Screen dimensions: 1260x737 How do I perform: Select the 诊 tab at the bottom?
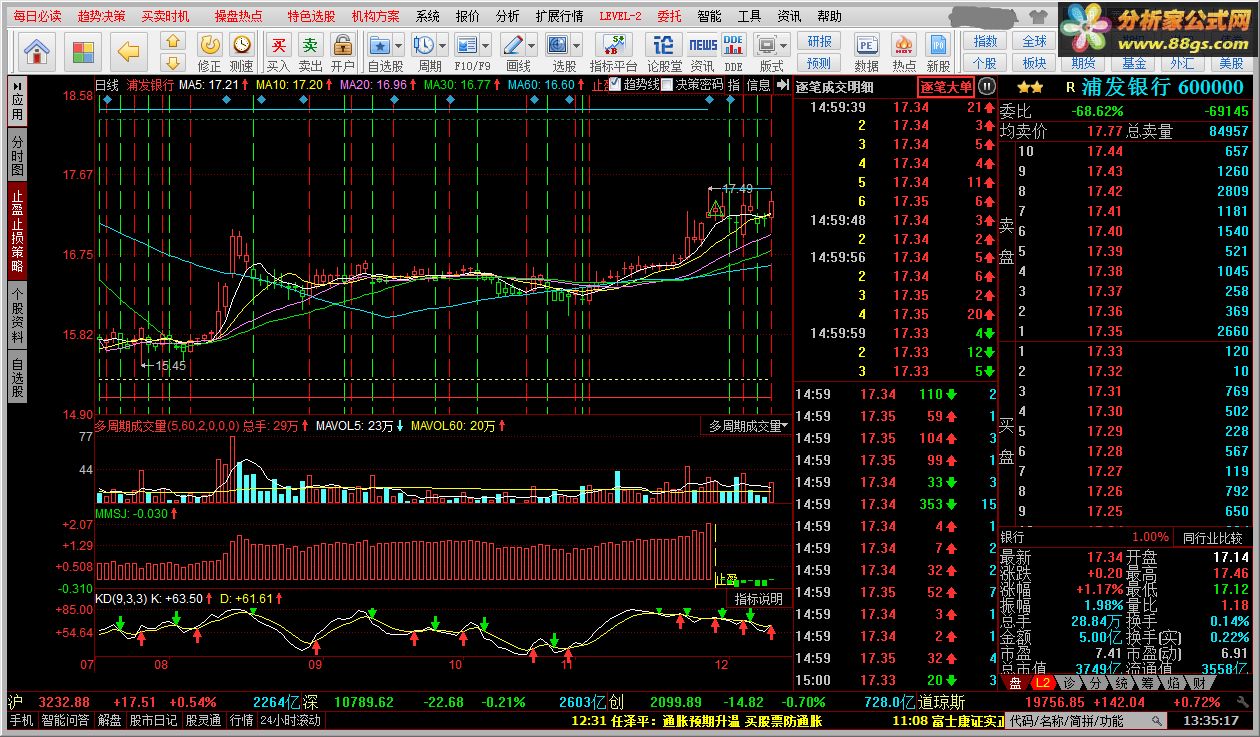pos(1068,682)
